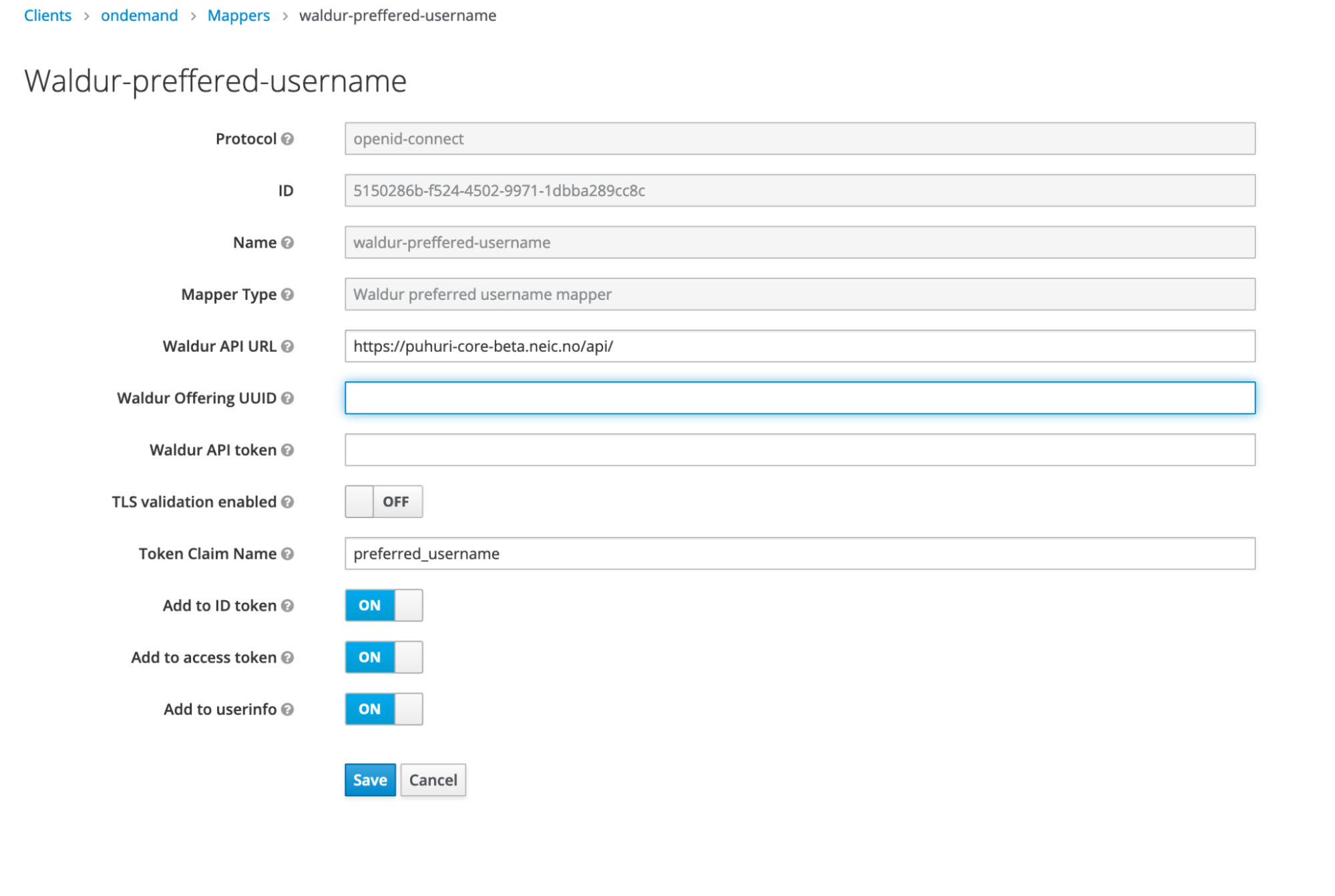Click the help icon next to Name
Screen dimensions: 1335x896
[x=287, y=242]
